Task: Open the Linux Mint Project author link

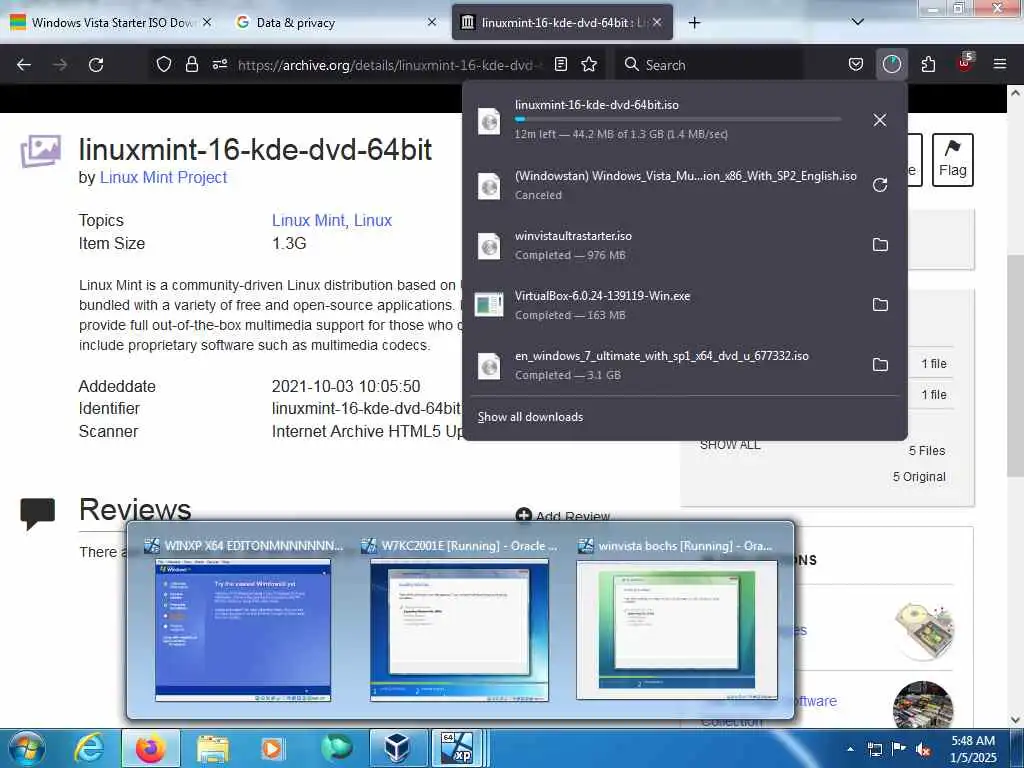Action: 163,178
